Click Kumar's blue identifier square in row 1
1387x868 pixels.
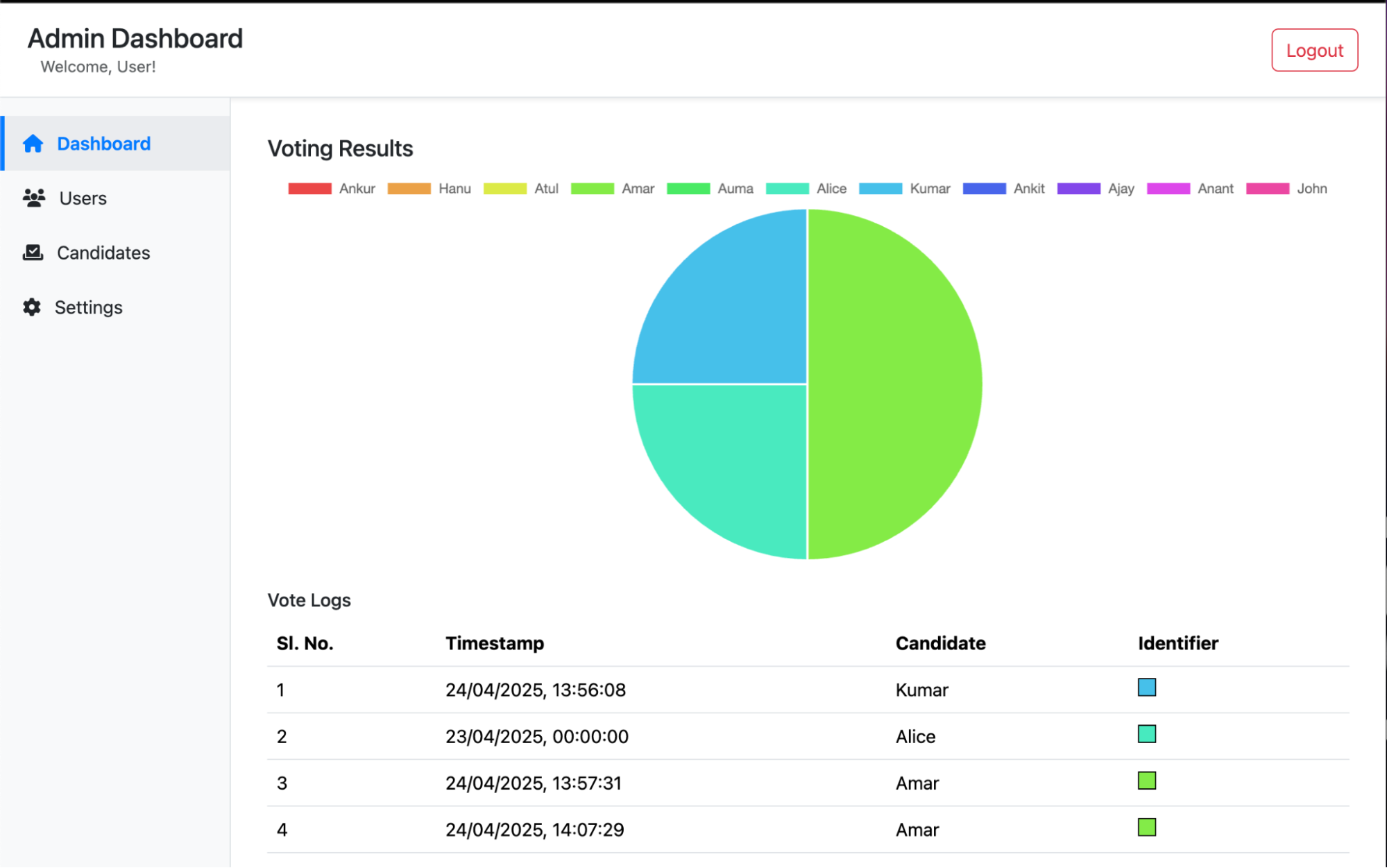(x=1147, y=688)
